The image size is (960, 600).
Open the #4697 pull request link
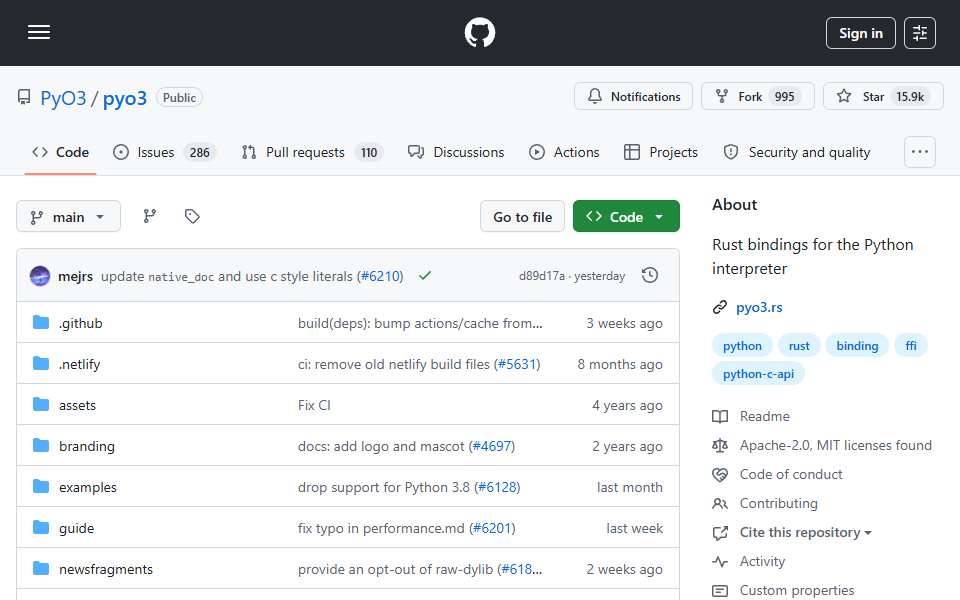[492, 446]
